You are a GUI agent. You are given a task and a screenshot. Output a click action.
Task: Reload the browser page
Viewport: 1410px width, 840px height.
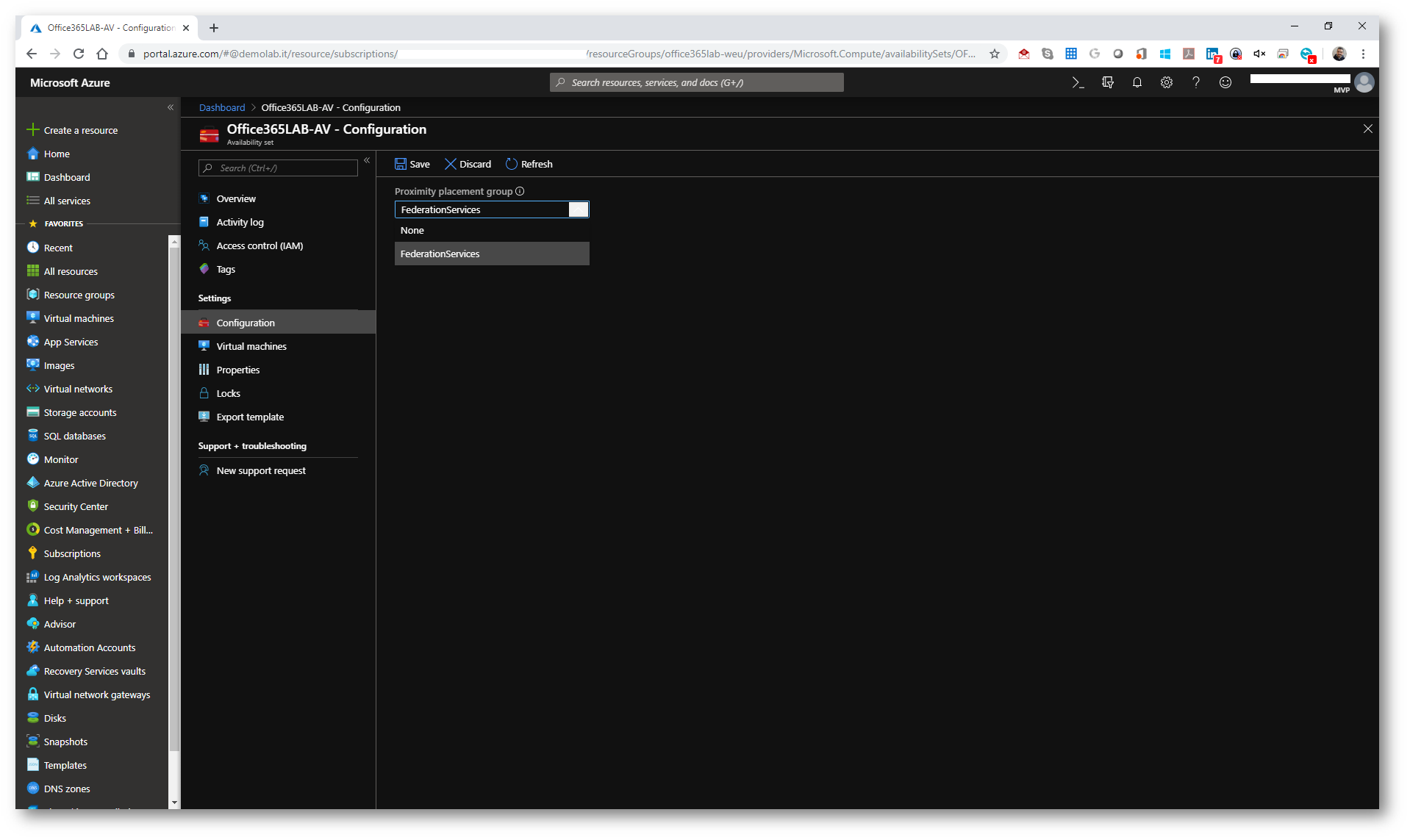tap(79, 54)
